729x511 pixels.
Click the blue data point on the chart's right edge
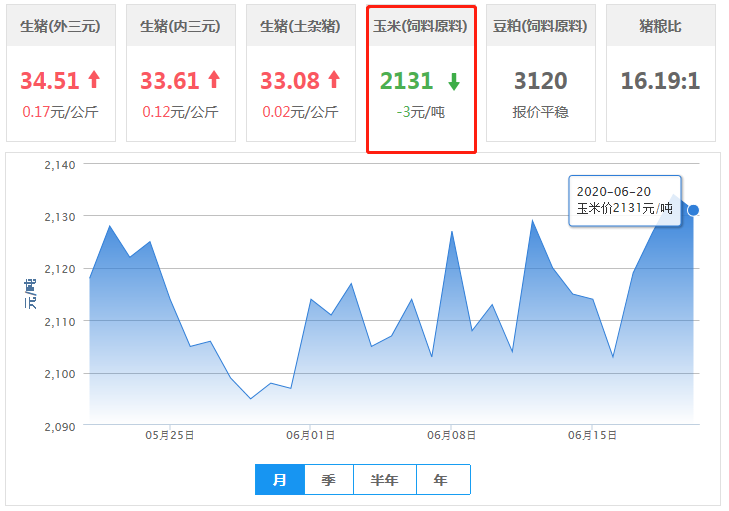point(693,210)
